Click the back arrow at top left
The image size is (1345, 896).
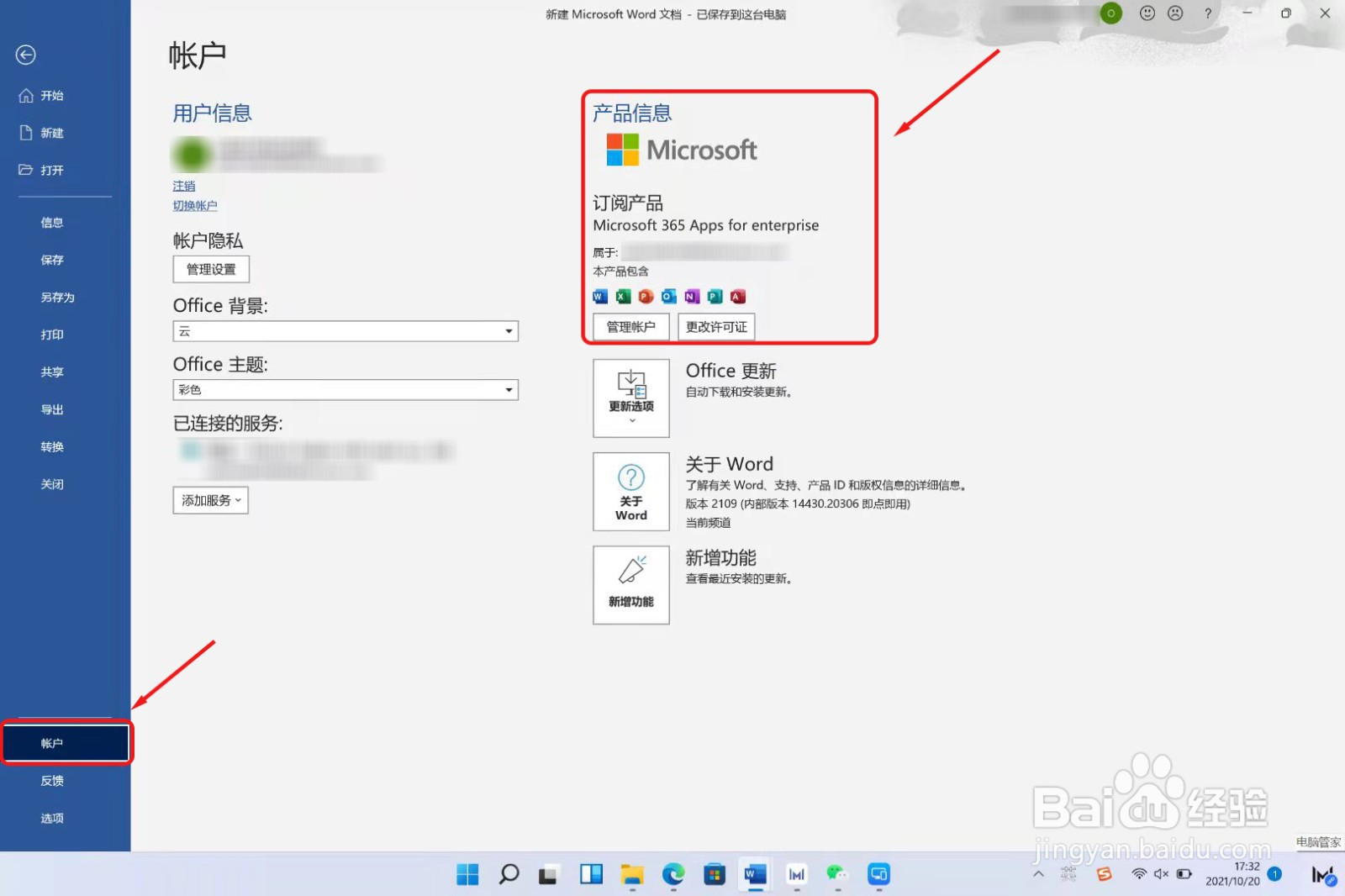(25, 54)
